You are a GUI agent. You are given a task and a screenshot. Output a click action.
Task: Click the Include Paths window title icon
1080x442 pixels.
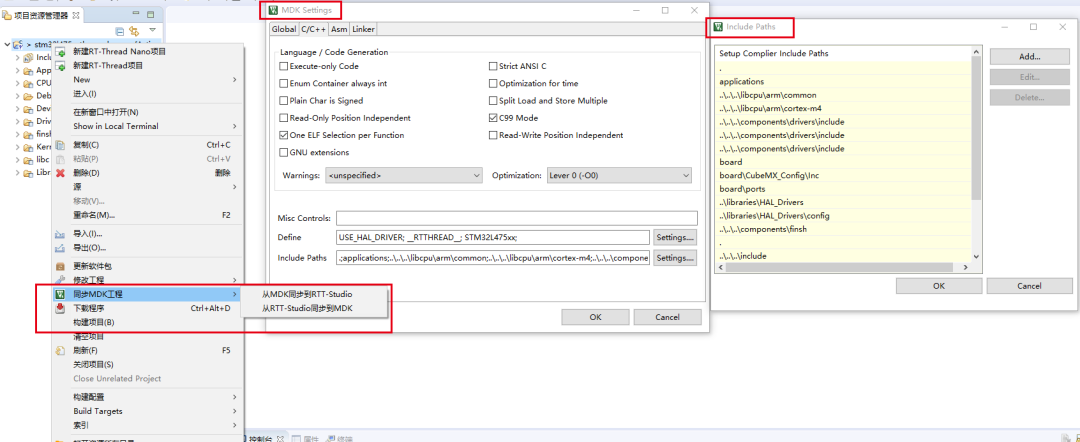pyautogui.click(x=718, y=27)
